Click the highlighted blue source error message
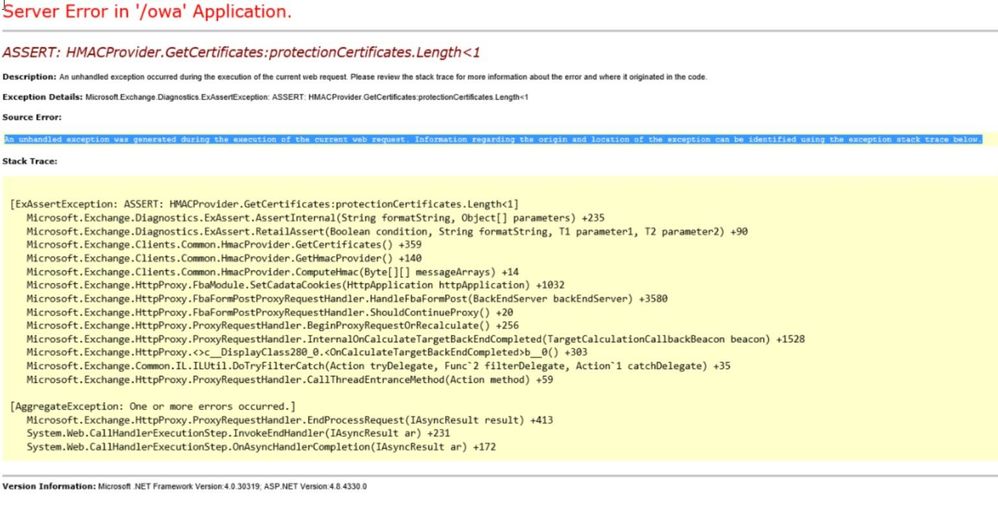This screenshot has width=998, height=507. 493,139
